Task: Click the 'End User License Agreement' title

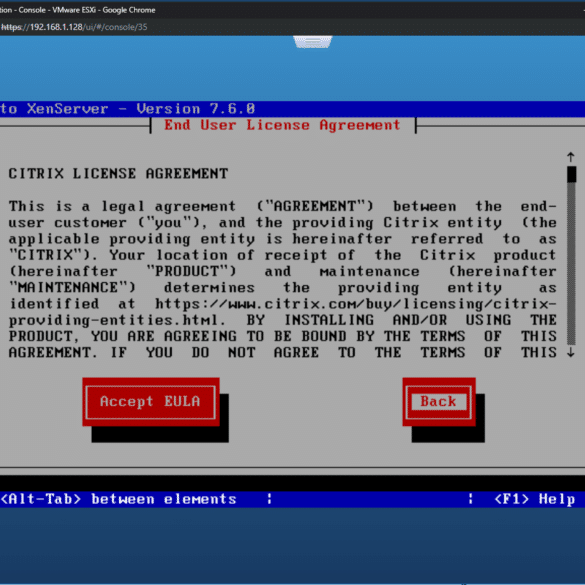Action: tap(282, 125)
